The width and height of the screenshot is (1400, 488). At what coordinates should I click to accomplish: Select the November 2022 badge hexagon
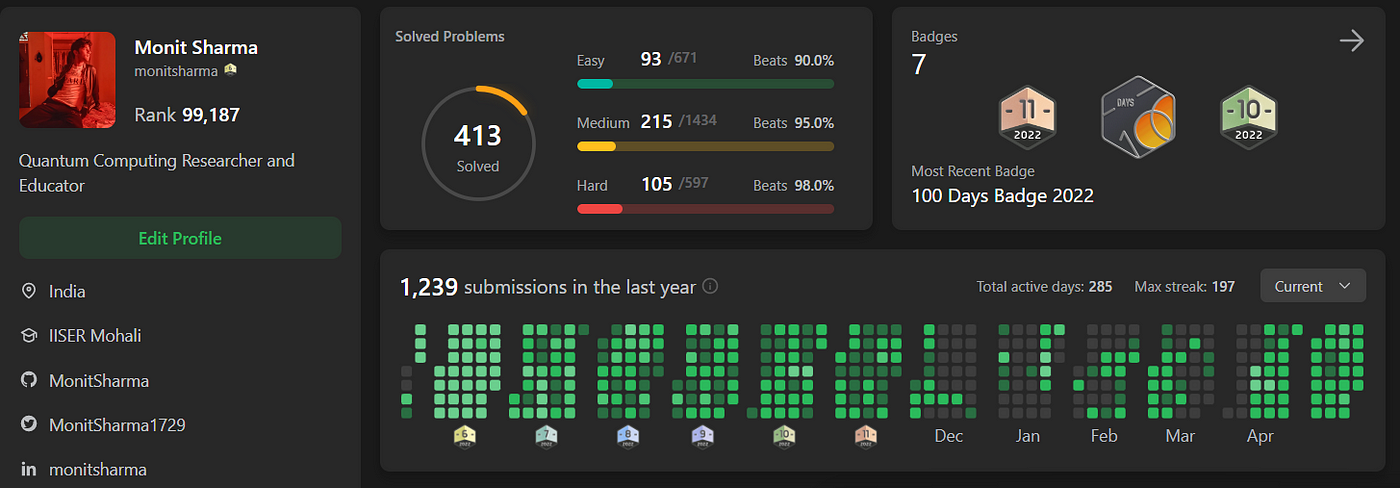[x=1027, y=116]
